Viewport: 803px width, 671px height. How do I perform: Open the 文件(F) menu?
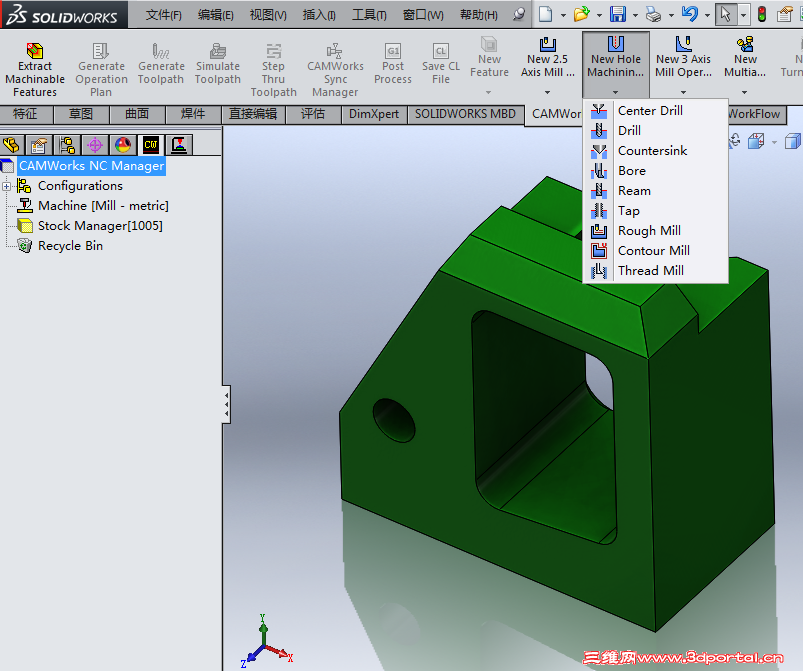[x=163, y=15]
